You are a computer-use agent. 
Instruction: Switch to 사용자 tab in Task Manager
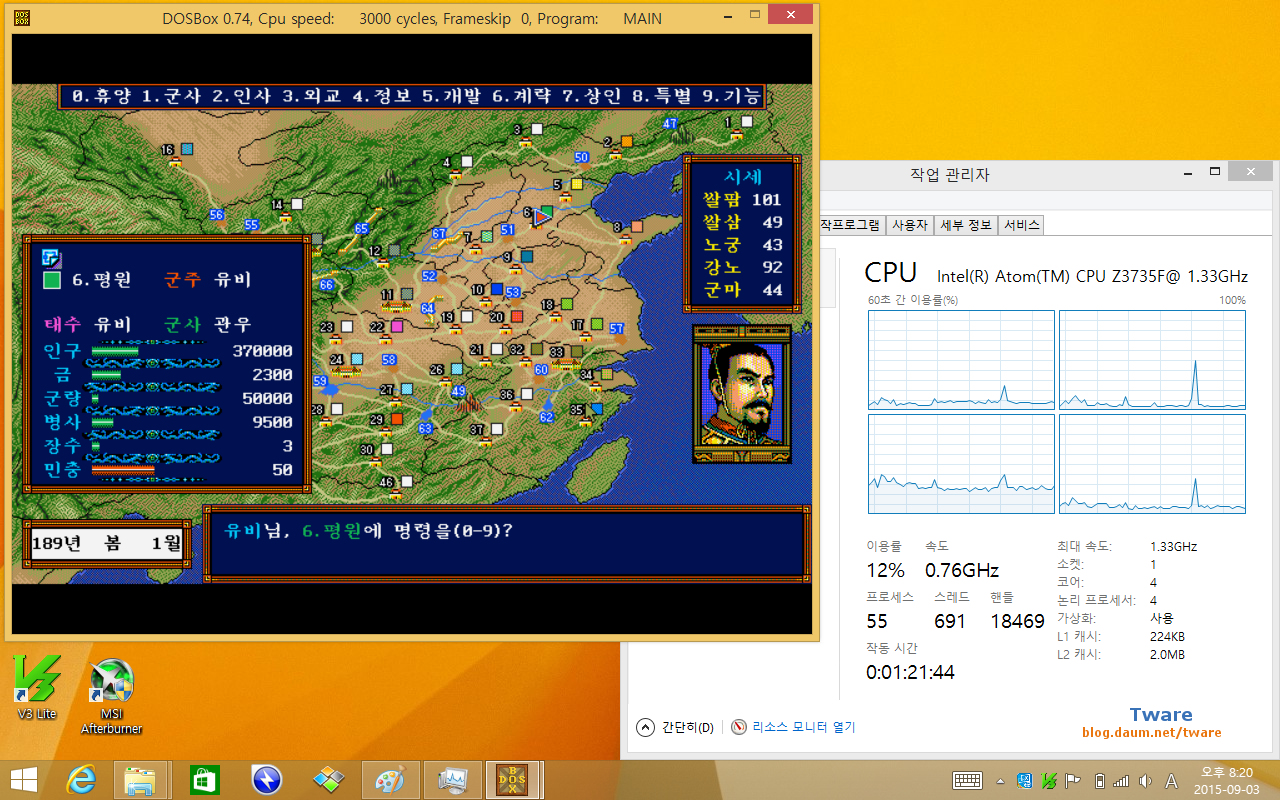(x=910, y=225)
